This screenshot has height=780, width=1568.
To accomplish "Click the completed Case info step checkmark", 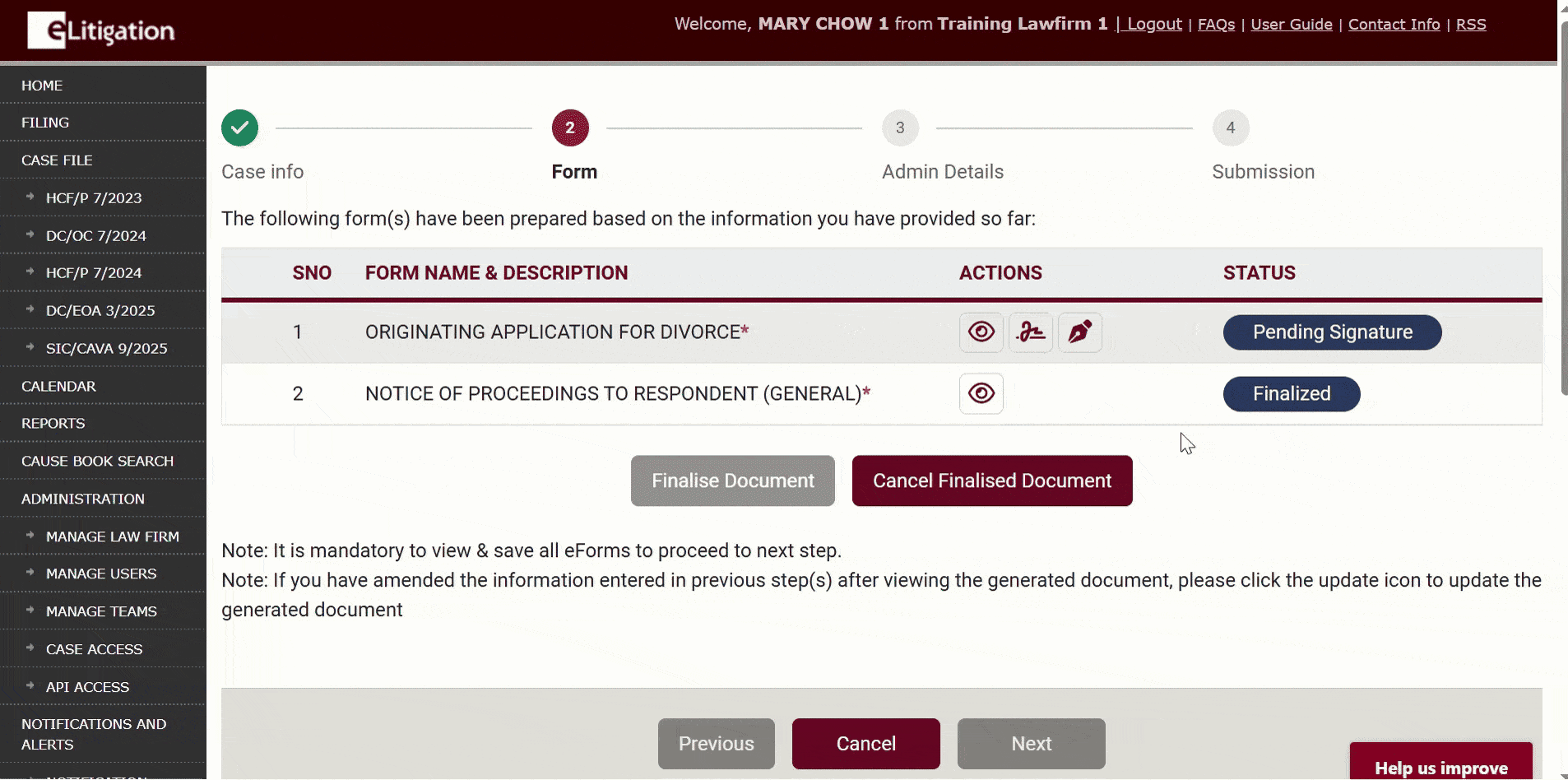I will pyautogui.click(x=239, y=128).
